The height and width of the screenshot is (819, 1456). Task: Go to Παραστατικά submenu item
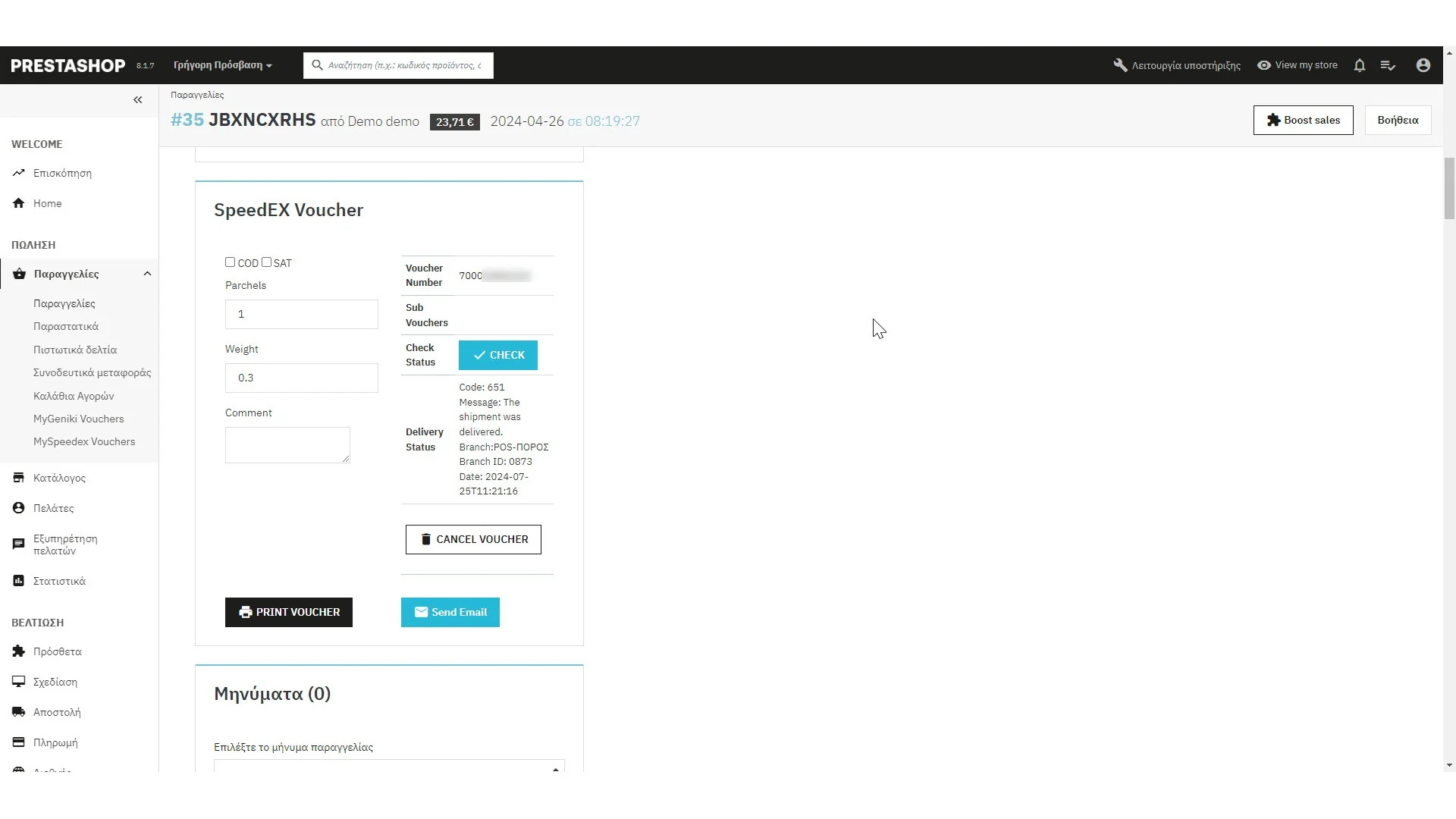(x=66, y=326)
